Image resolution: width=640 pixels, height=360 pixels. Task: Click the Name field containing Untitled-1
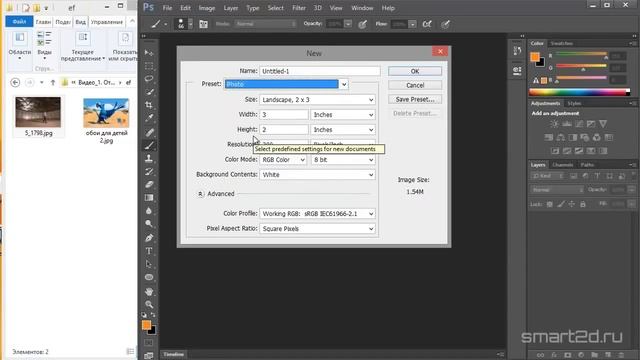pyautogui.click(x=320, y=71)
